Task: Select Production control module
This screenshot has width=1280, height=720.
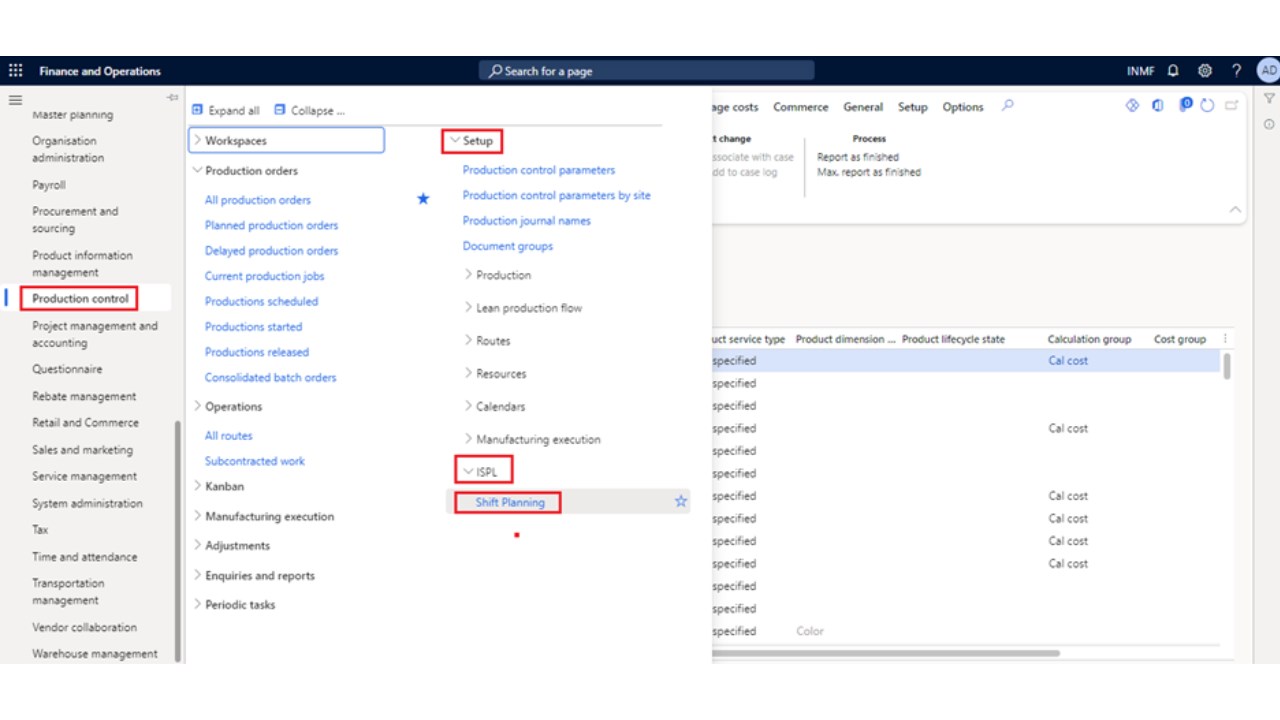Action: [x=80, y=298]
